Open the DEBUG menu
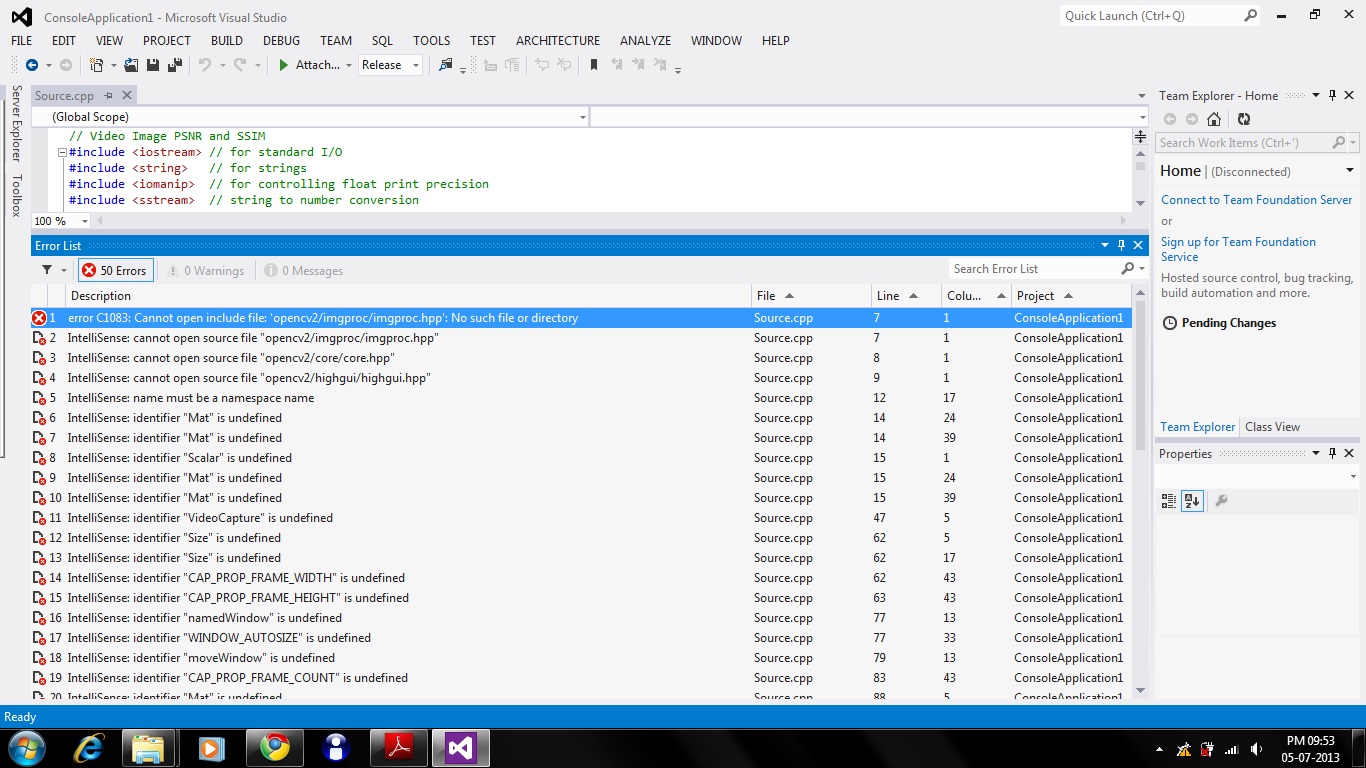Viewport: 1366px width, 768px height. pyautogui.click(x=281, y=40)
